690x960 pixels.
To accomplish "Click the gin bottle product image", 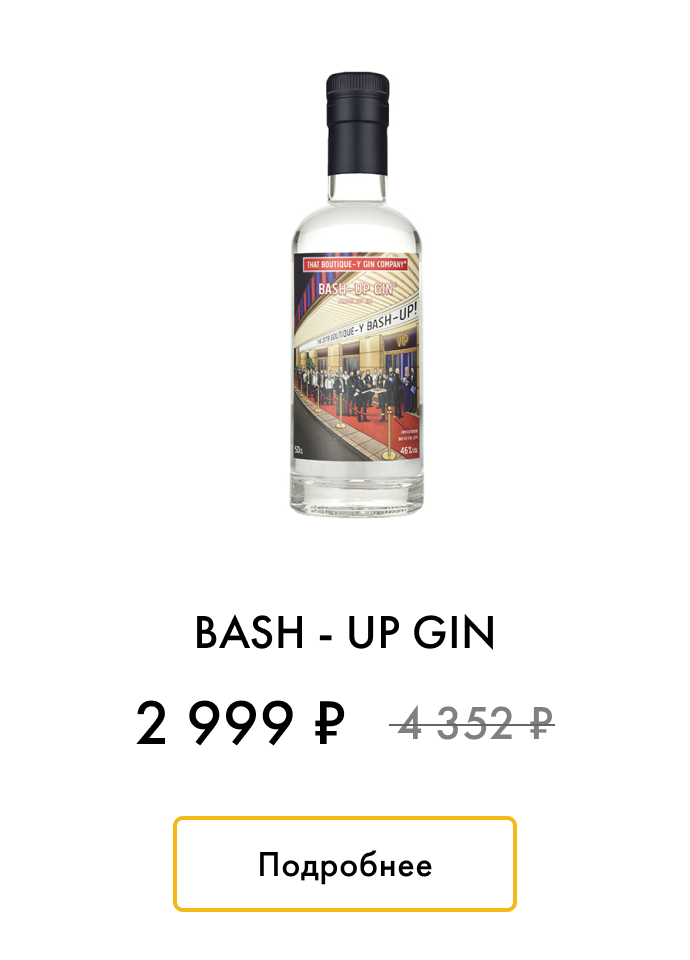I will [357, 294].
